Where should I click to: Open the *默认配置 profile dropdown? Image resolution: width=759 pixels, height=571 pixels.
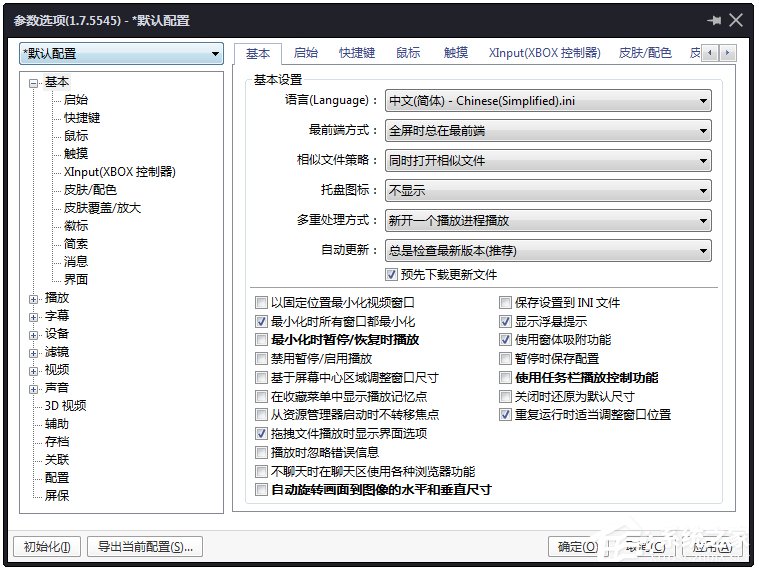coord(121,54)
